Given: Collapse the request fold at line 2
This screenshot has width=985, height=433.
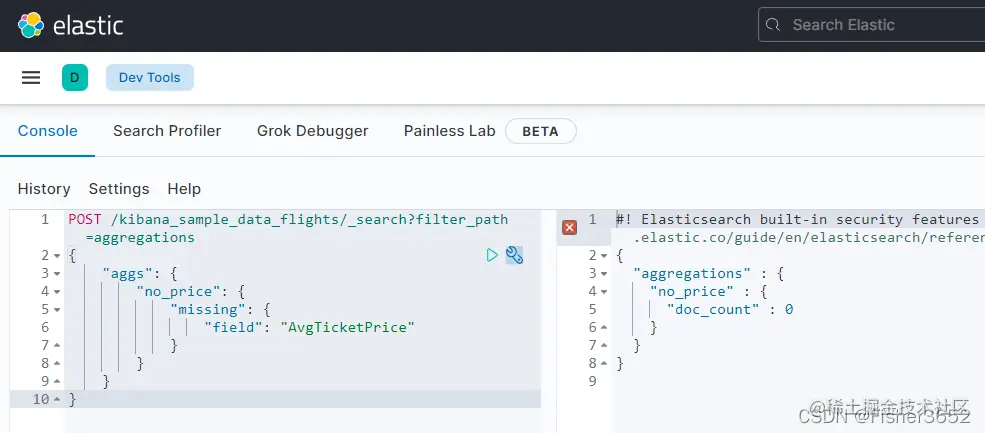Looking at the screenshot, I should tap(57, 256).
